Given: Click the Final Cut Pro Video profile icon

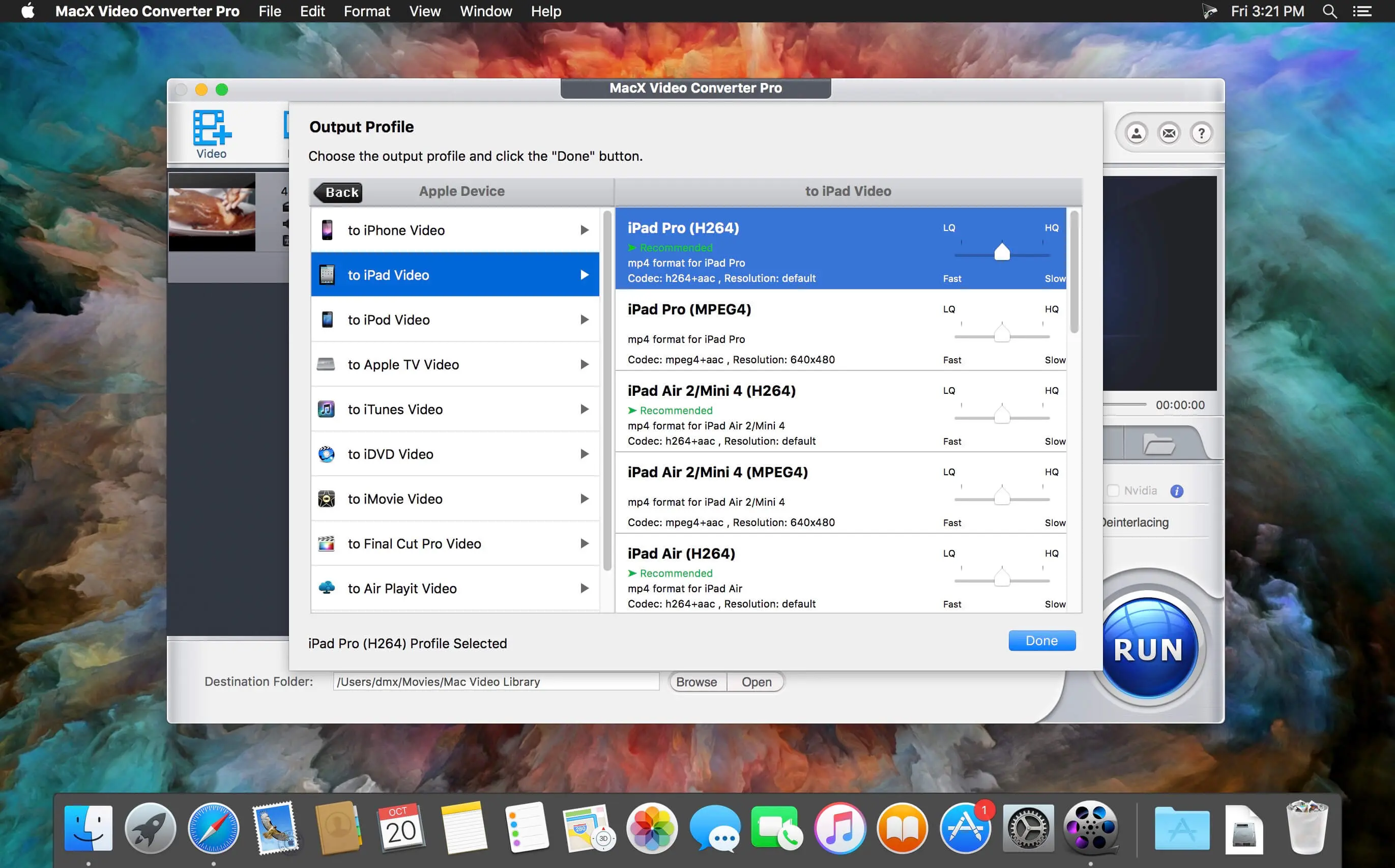Looking at the screenshot, I should click(326, 543).
